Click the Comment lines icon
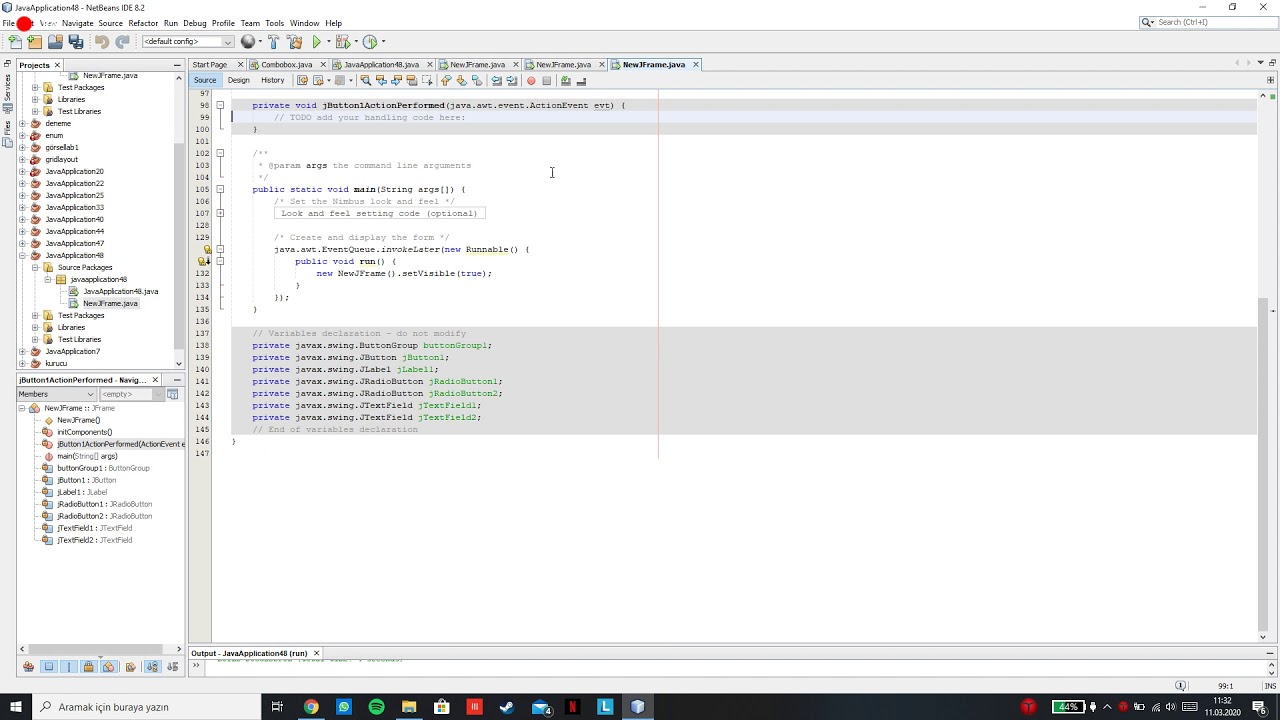The image size is (1280, 720). (x=565, y=81)
